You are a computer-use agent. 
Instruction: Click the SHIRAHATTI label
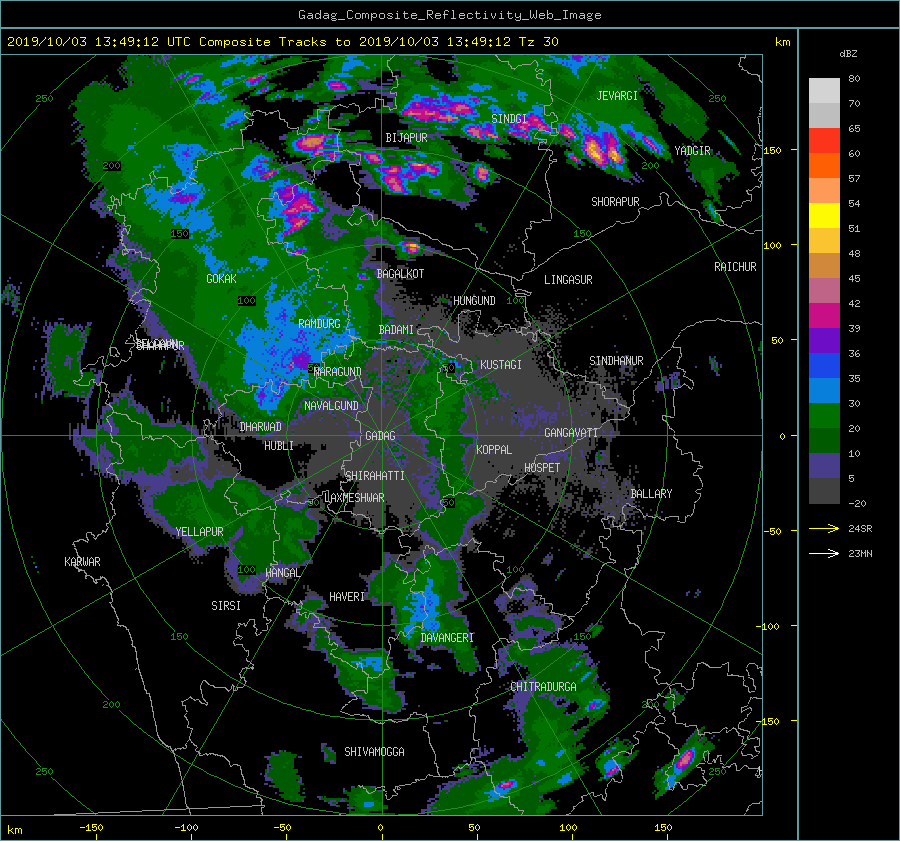coord(375,476)
